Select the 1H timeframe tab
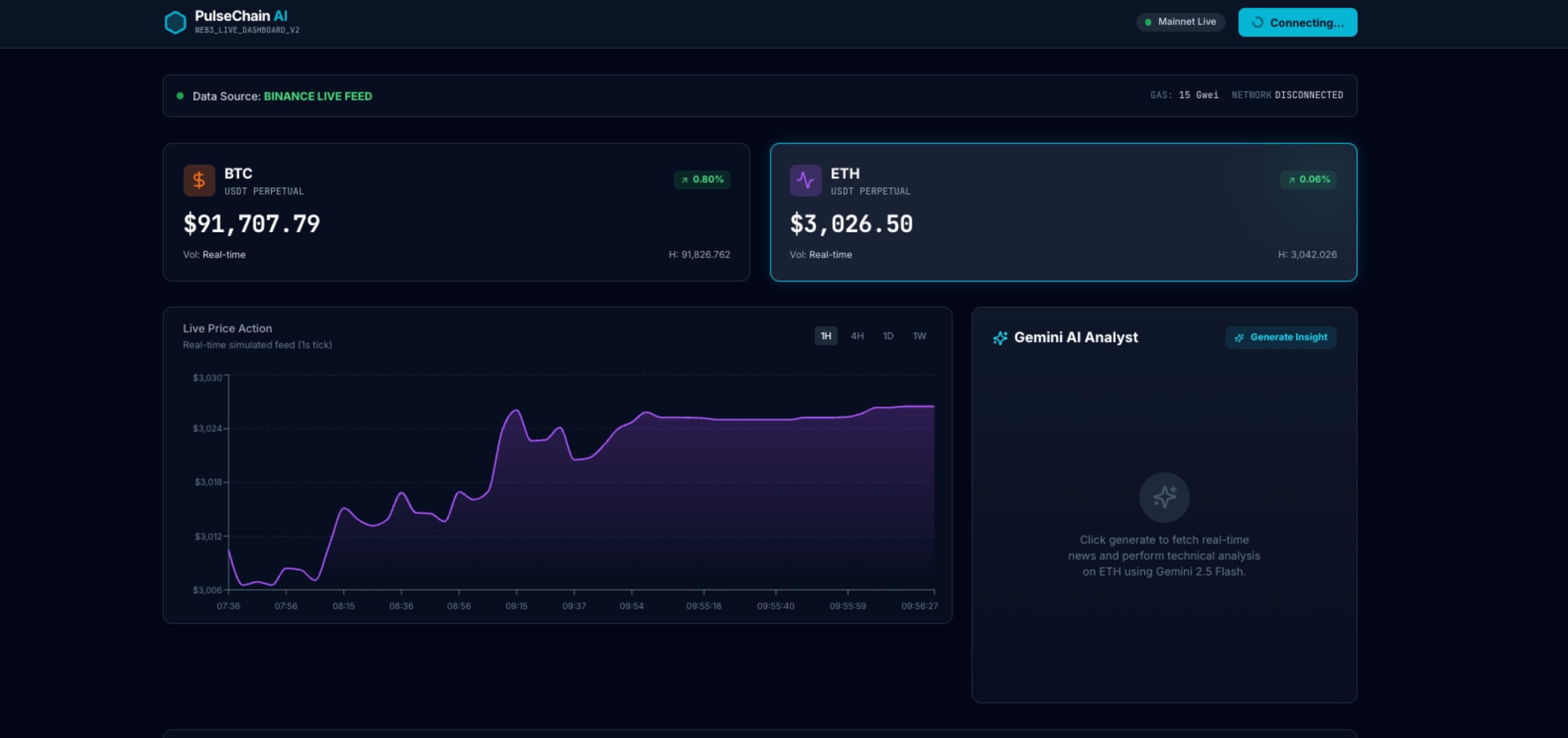 tap(825, 336)
